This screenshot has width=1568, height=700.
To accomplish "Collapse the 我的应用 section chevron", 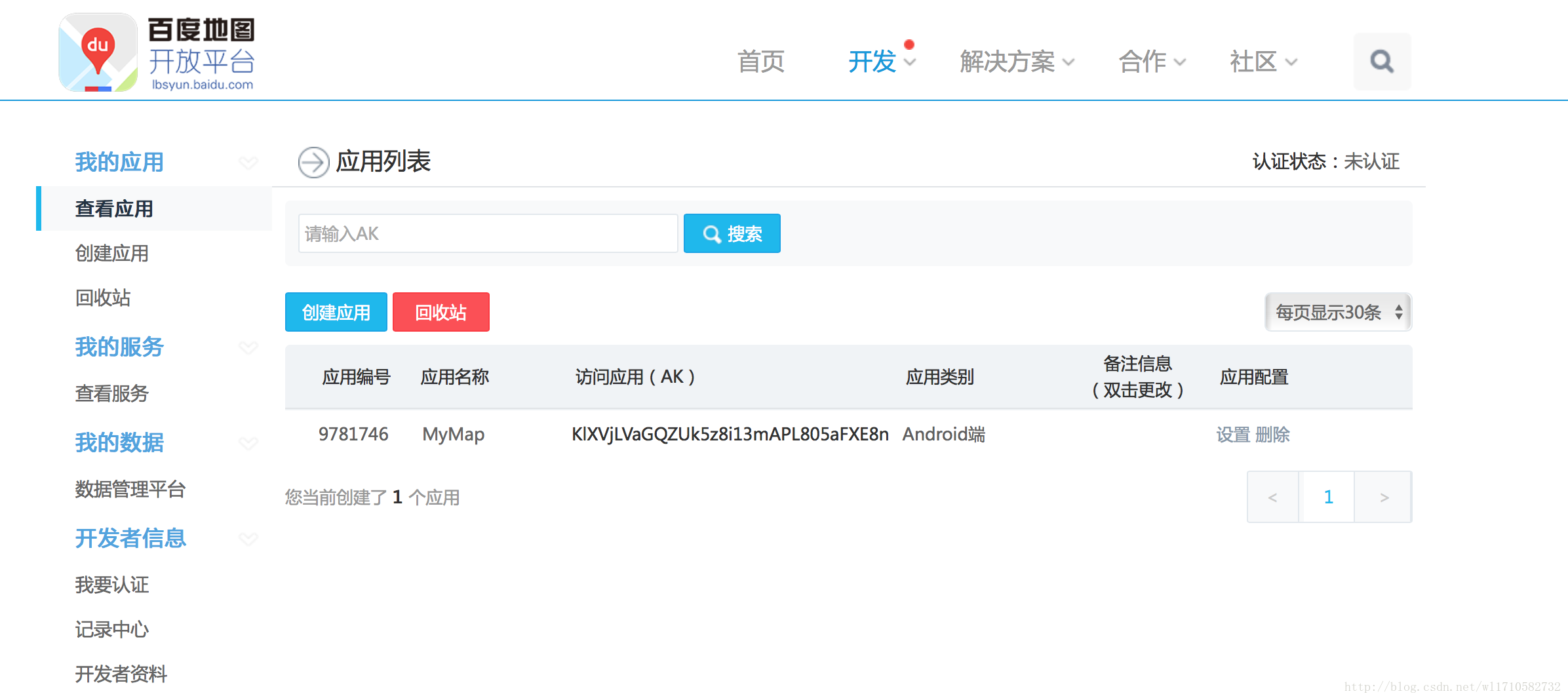I will [248, 163].
